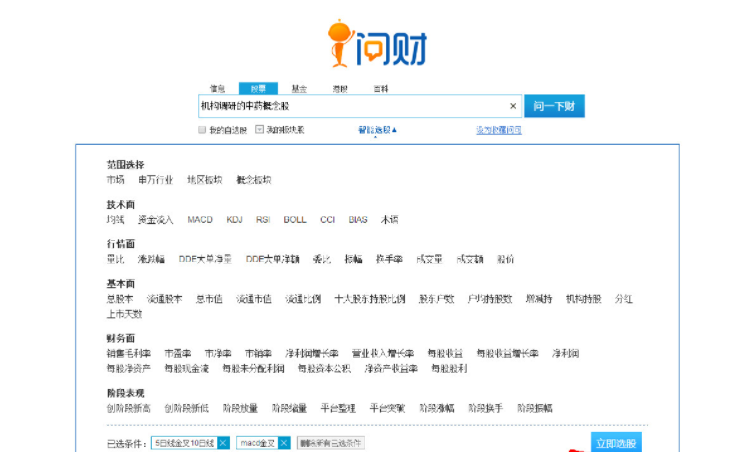Clear the search box with X icon
This screenshot has width=756, height=452.
point(513,106)
